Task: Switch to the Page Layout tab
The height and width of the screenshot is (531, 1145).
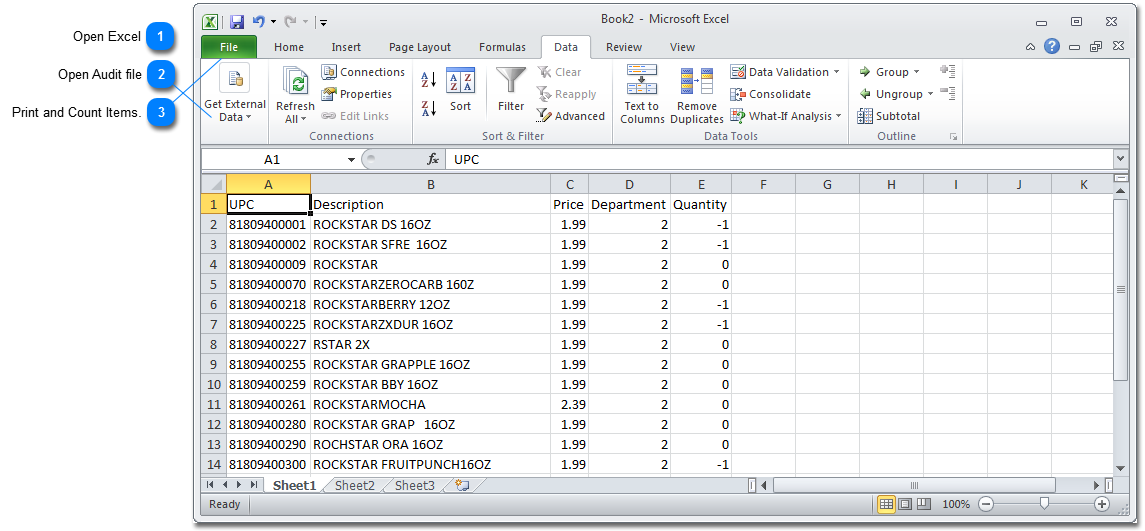Action: click(x=420, y=47)
